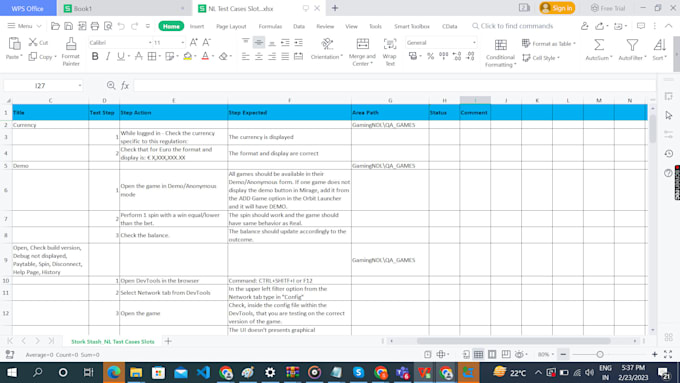Image resolution: width=680 pixels, height=383 pixels.
Task: Click the zoom out minus button
Action: (563, 354)
